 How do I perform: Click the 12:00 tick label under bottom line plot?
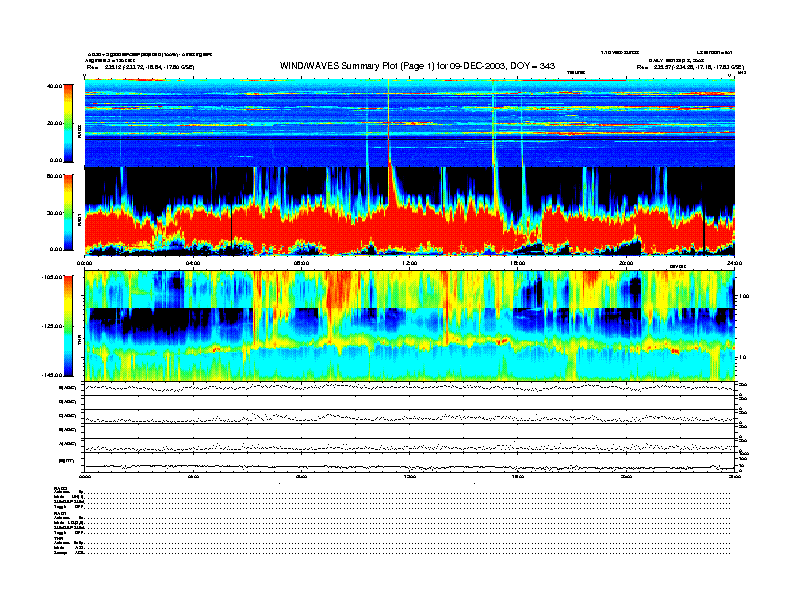tap(410, 476)
